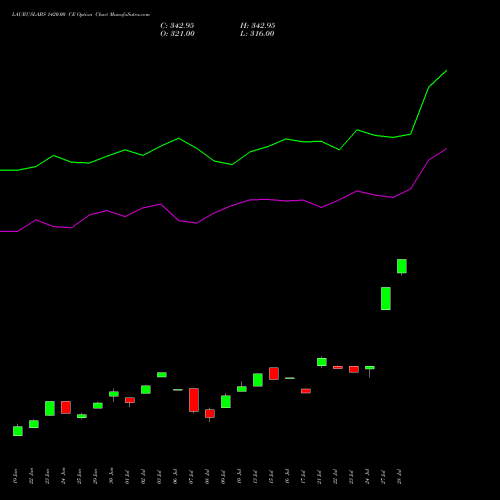Click the '07 Jul' date axis label

click(x=191, y=477)
